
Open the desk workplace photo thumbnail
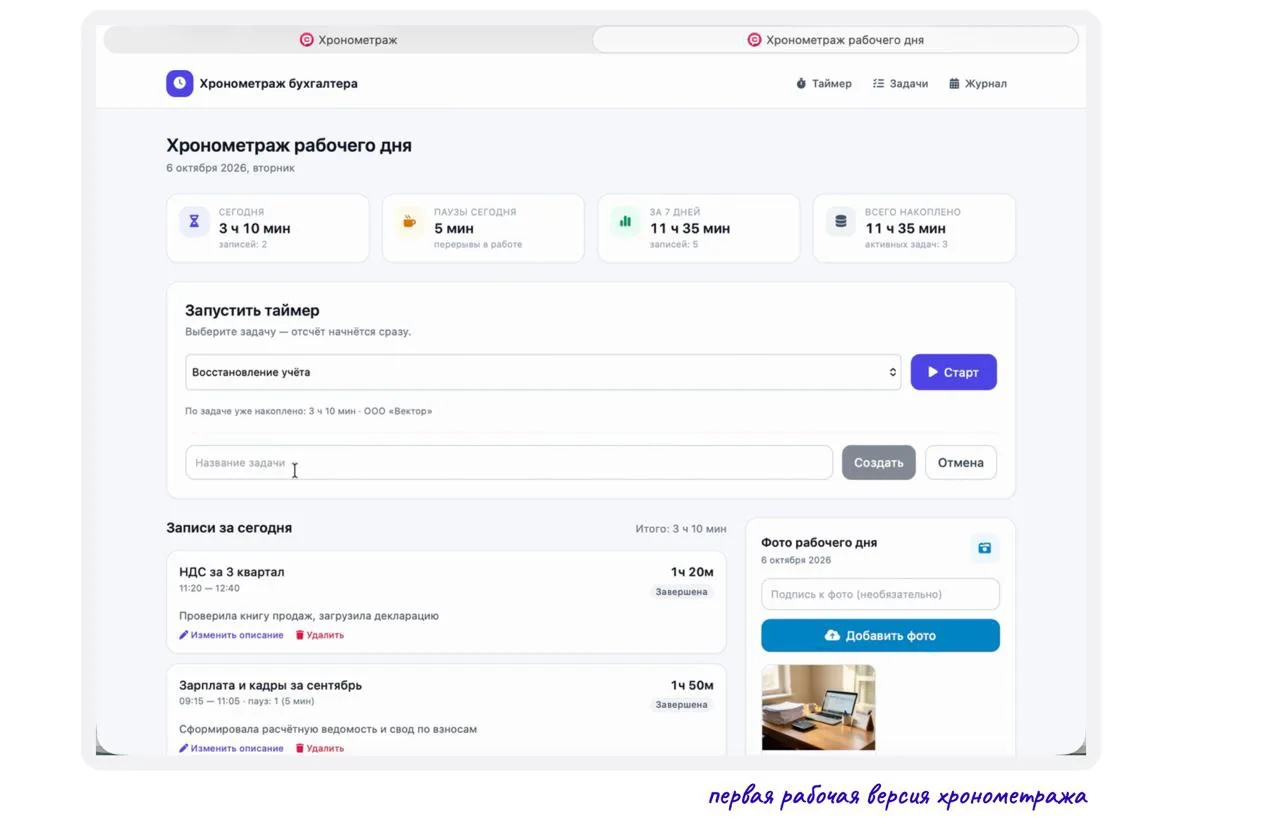(x=818, y=707)
